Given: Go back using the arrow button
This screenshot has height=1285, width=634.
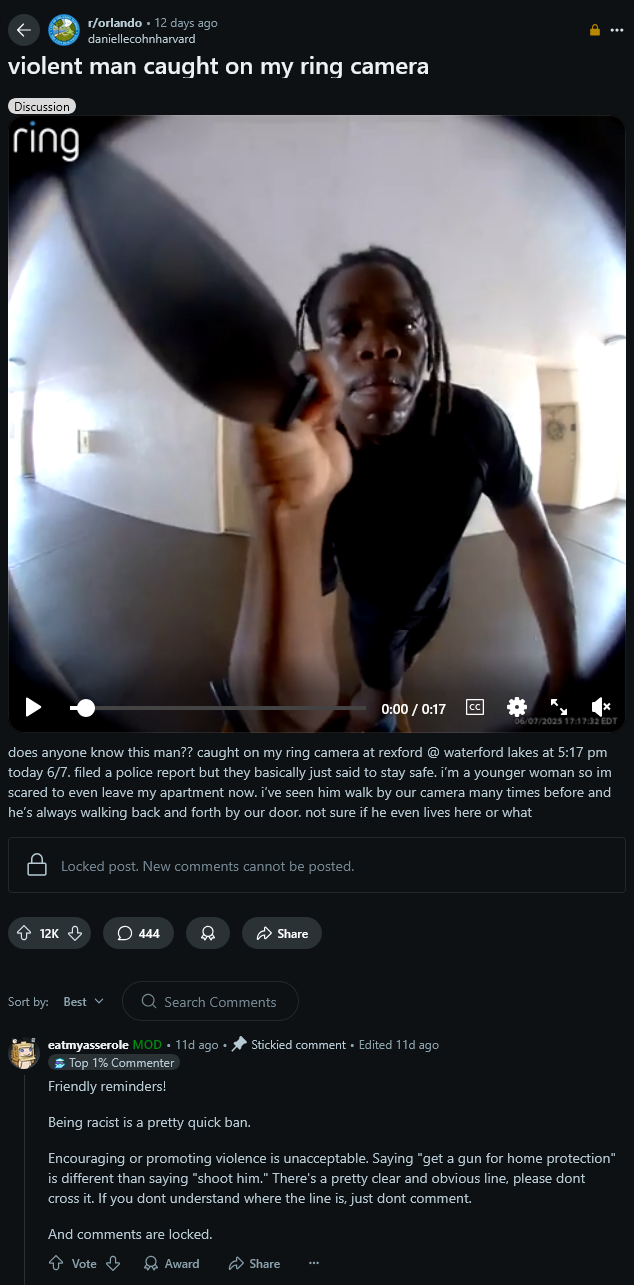Looking at the screenshot, I should pos(24,30).
